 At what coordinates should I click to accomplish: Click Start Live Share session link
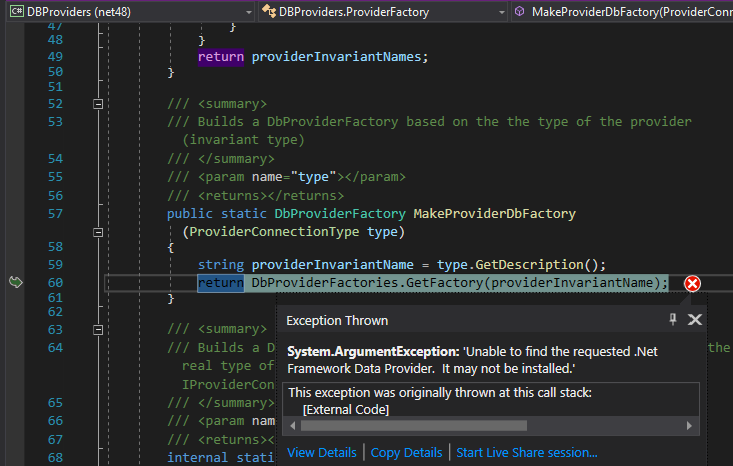(527, 452)
